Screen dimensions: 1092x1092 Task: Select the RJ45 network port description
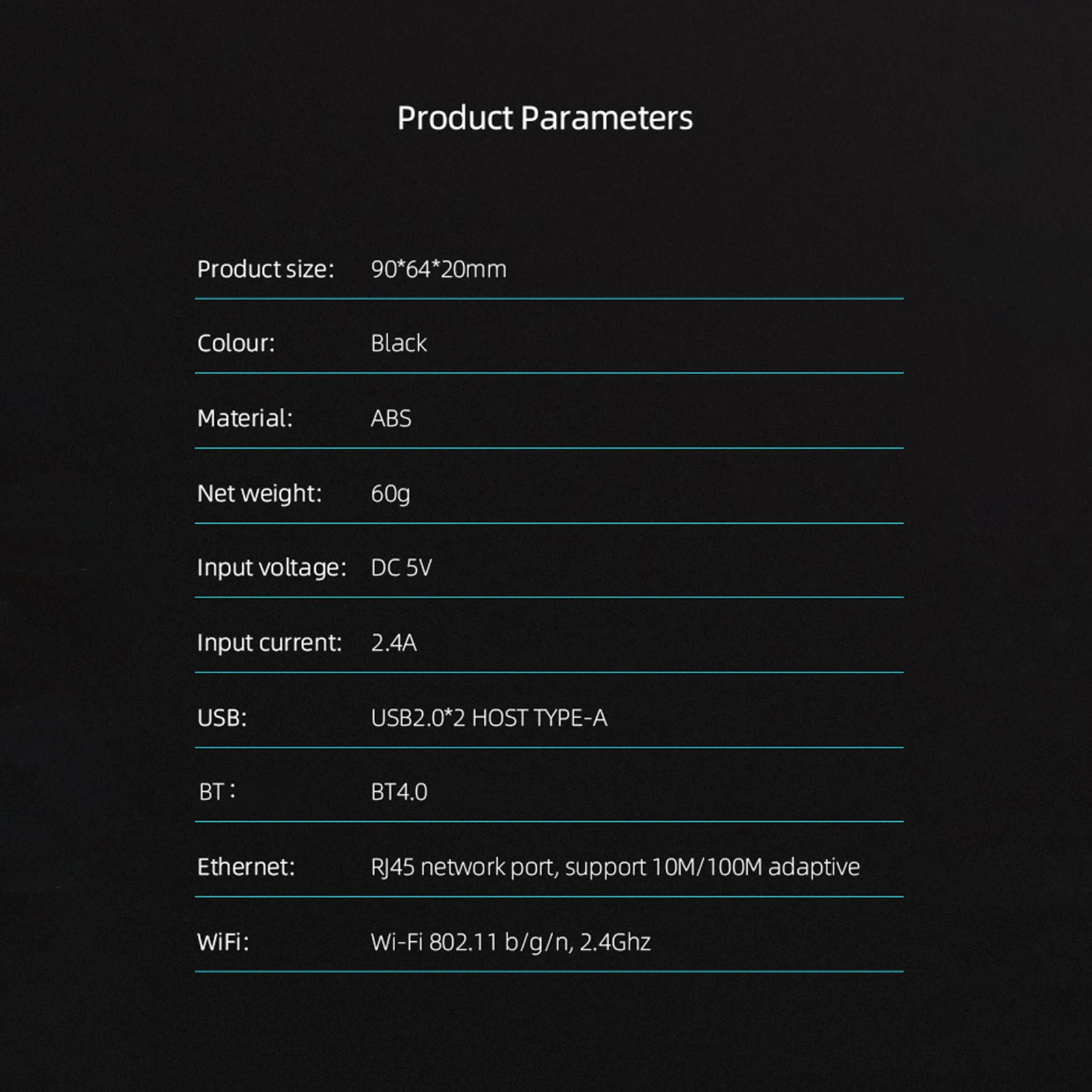(615, 867)
